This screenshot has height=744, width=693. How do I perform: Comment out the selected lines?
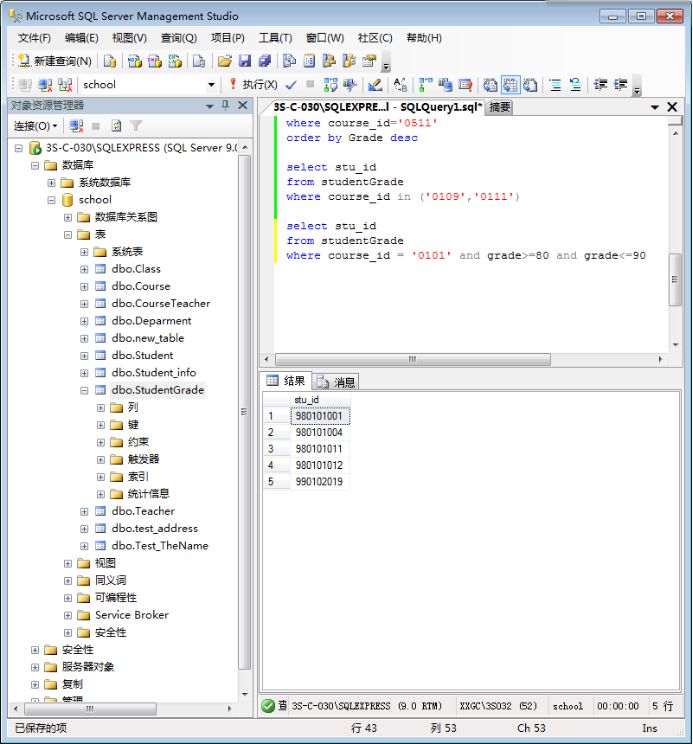coord(555,85)
